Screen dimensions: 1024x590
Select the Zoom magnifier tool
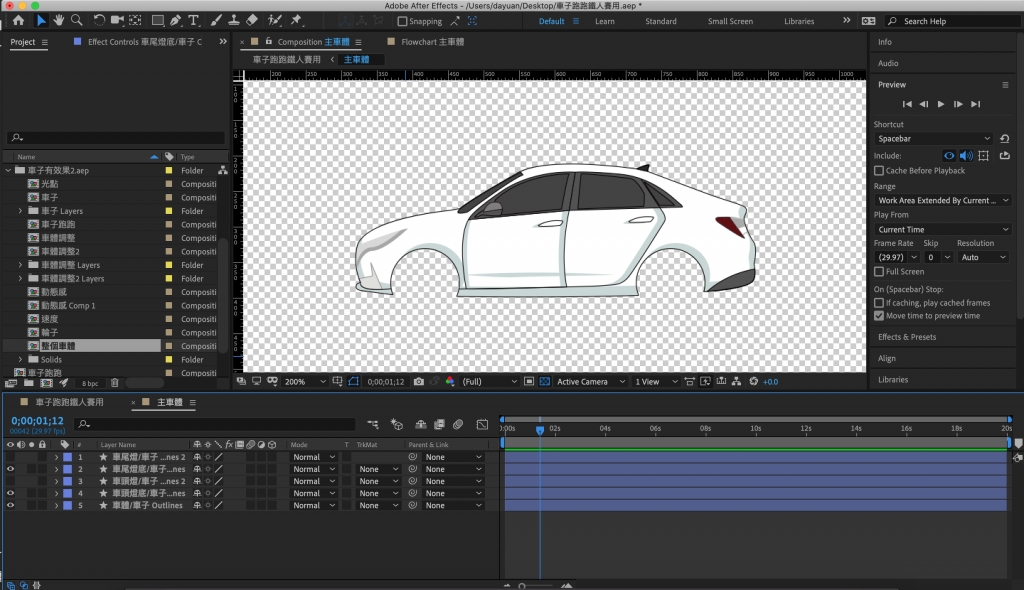pyautogui.click(x=77, y=20)
